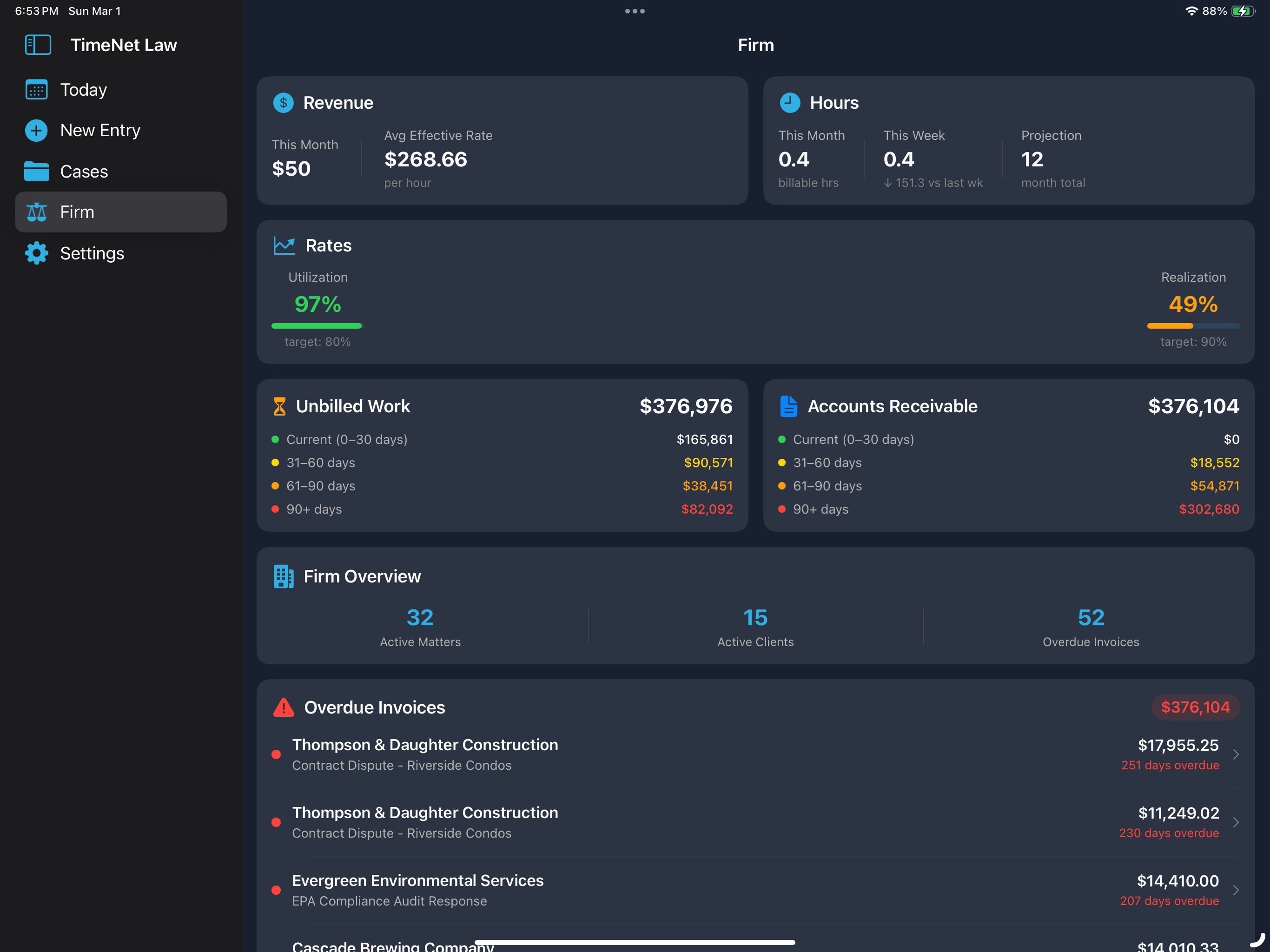This screenshot has width=1270, height=952.
Task: Click the Utilization green progress bar
Action: pos(317,325)
